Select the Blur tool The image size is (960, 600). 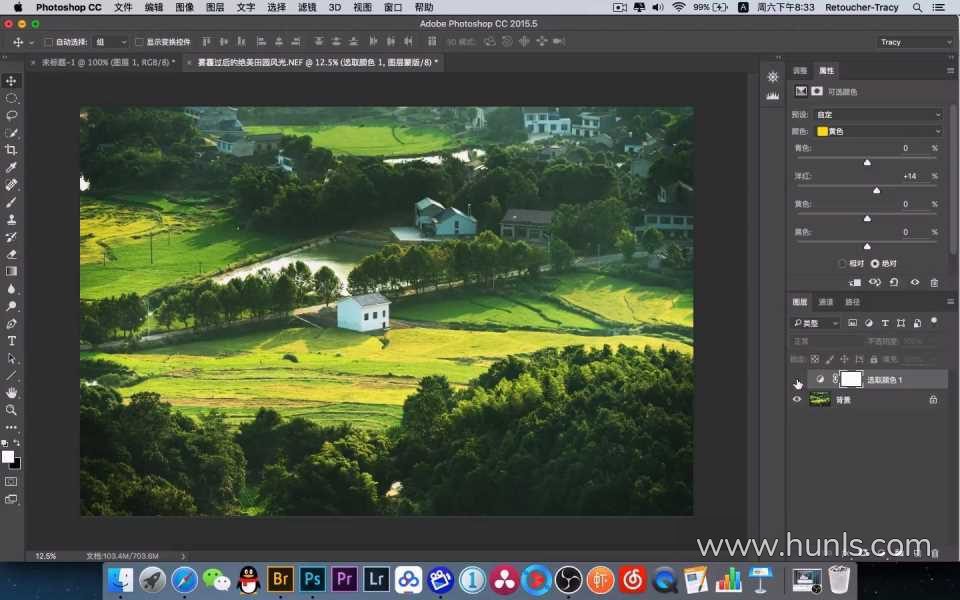[x=11, y=289]
